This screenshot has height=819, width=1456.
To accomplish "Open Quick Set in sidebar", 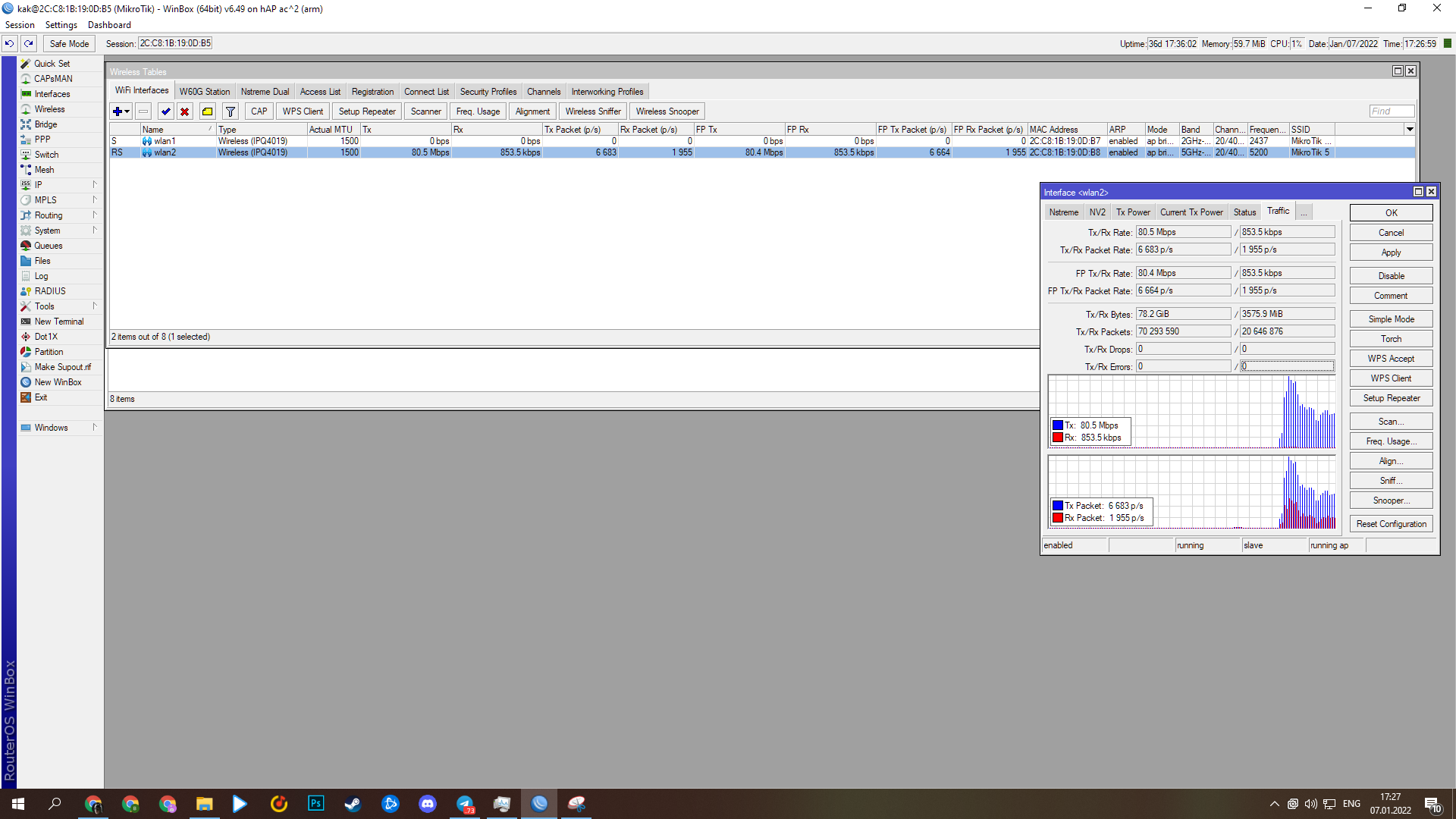I will (52, 64).
